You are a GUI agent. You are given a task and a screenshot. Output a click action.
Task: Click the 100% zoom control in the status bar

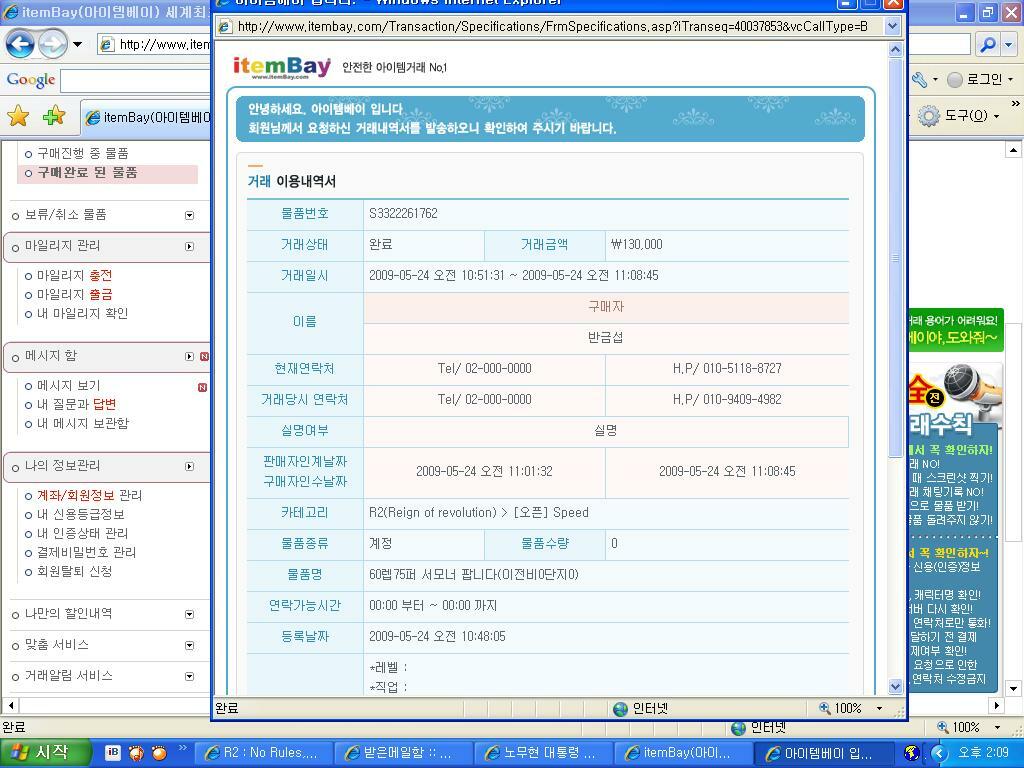pos(846,708)
